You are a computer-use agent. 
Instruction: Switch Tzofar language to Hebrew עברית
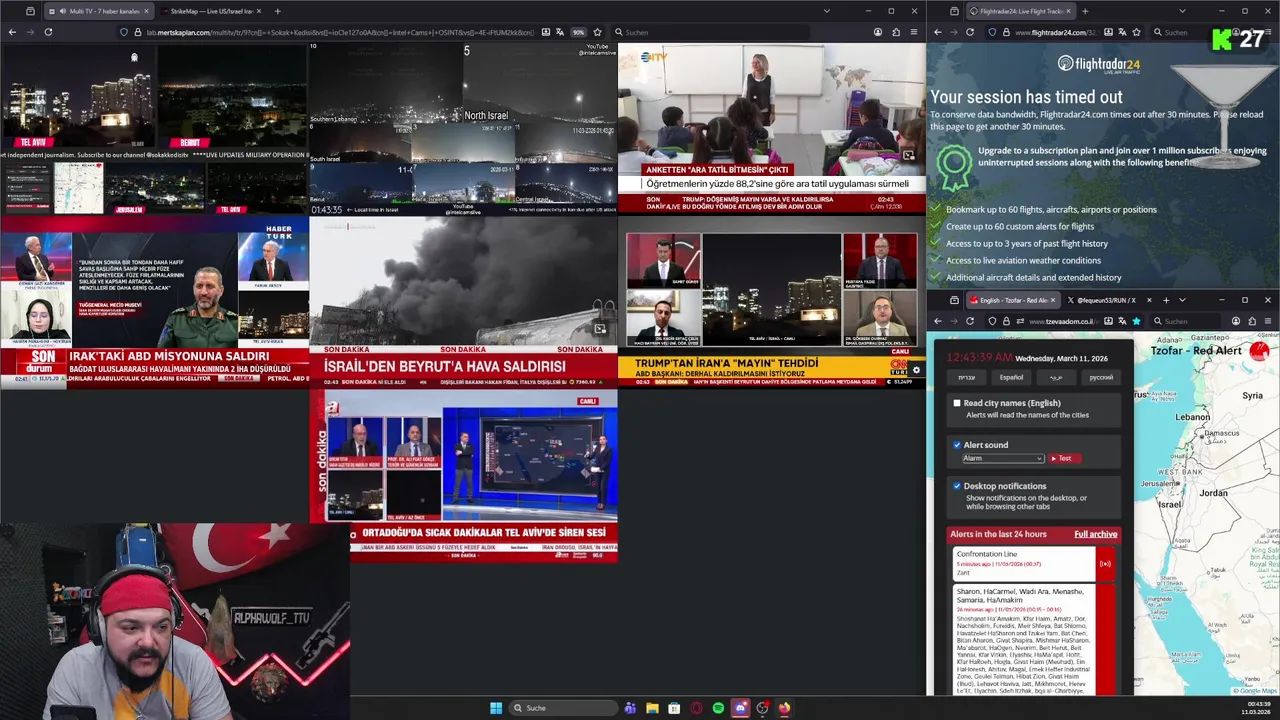point(966,377)
